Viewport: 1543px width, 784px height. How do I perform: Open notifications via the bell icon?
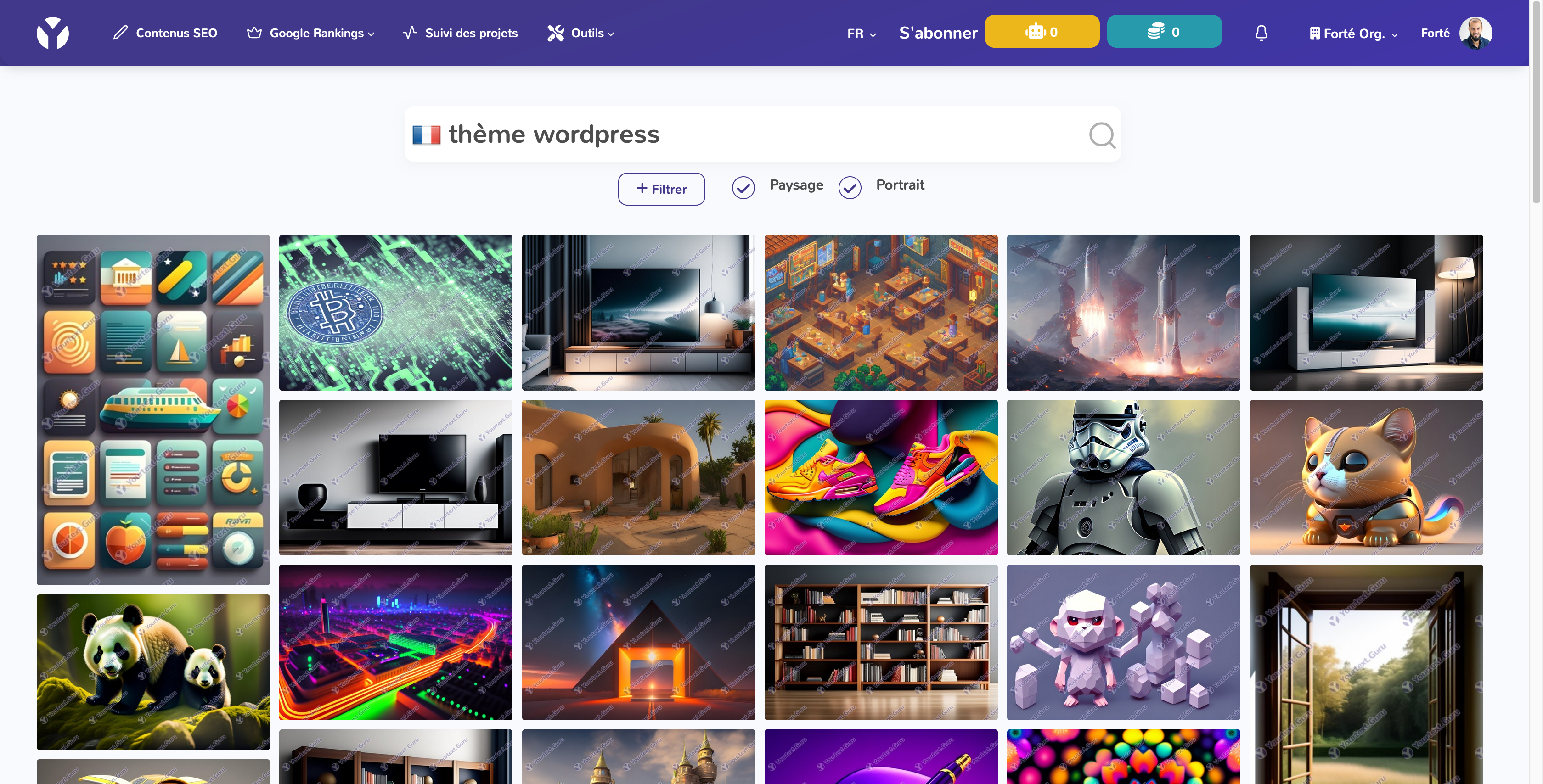pyautogui.click(x=1261, y=33)
